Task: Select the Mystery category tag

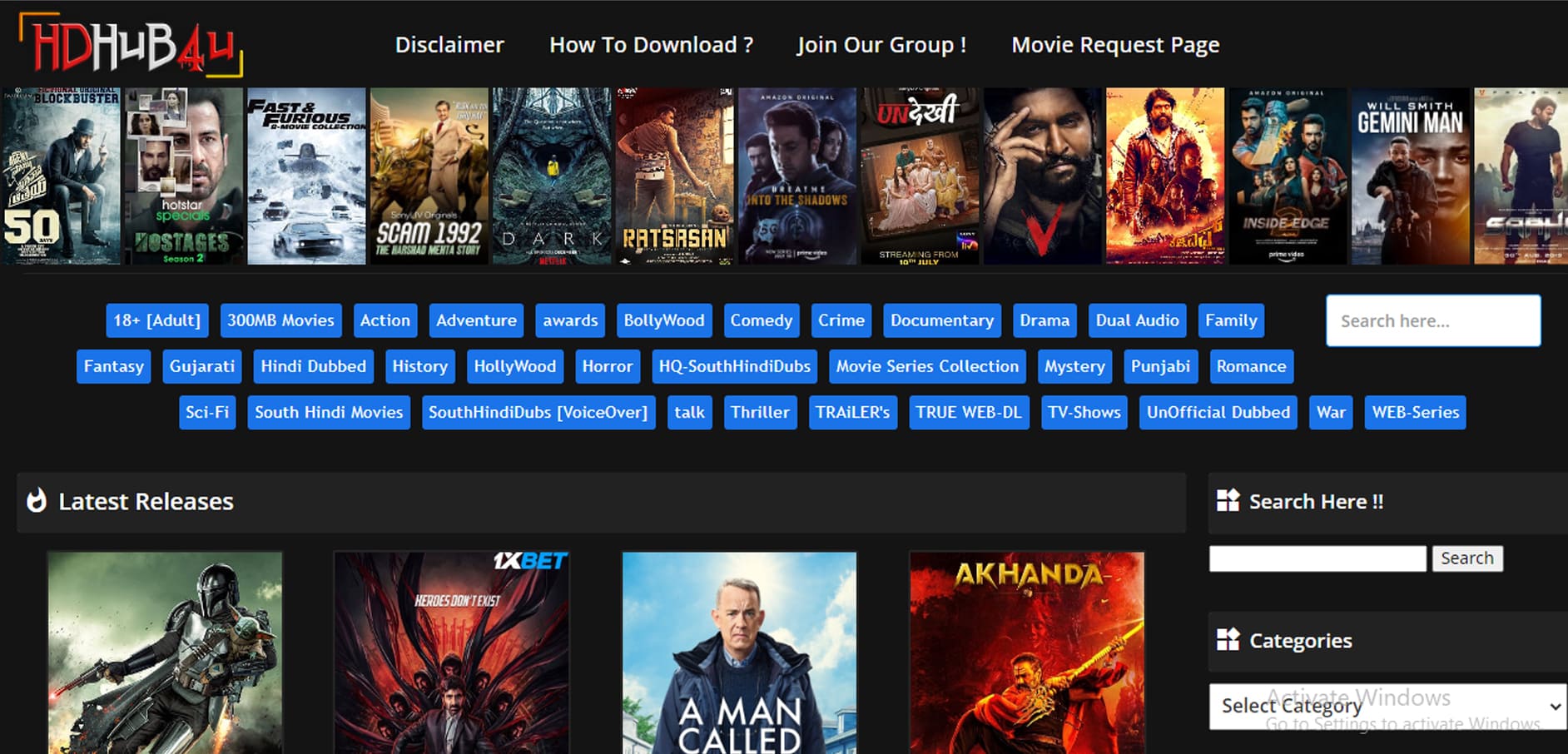Action: [1075, 366]
